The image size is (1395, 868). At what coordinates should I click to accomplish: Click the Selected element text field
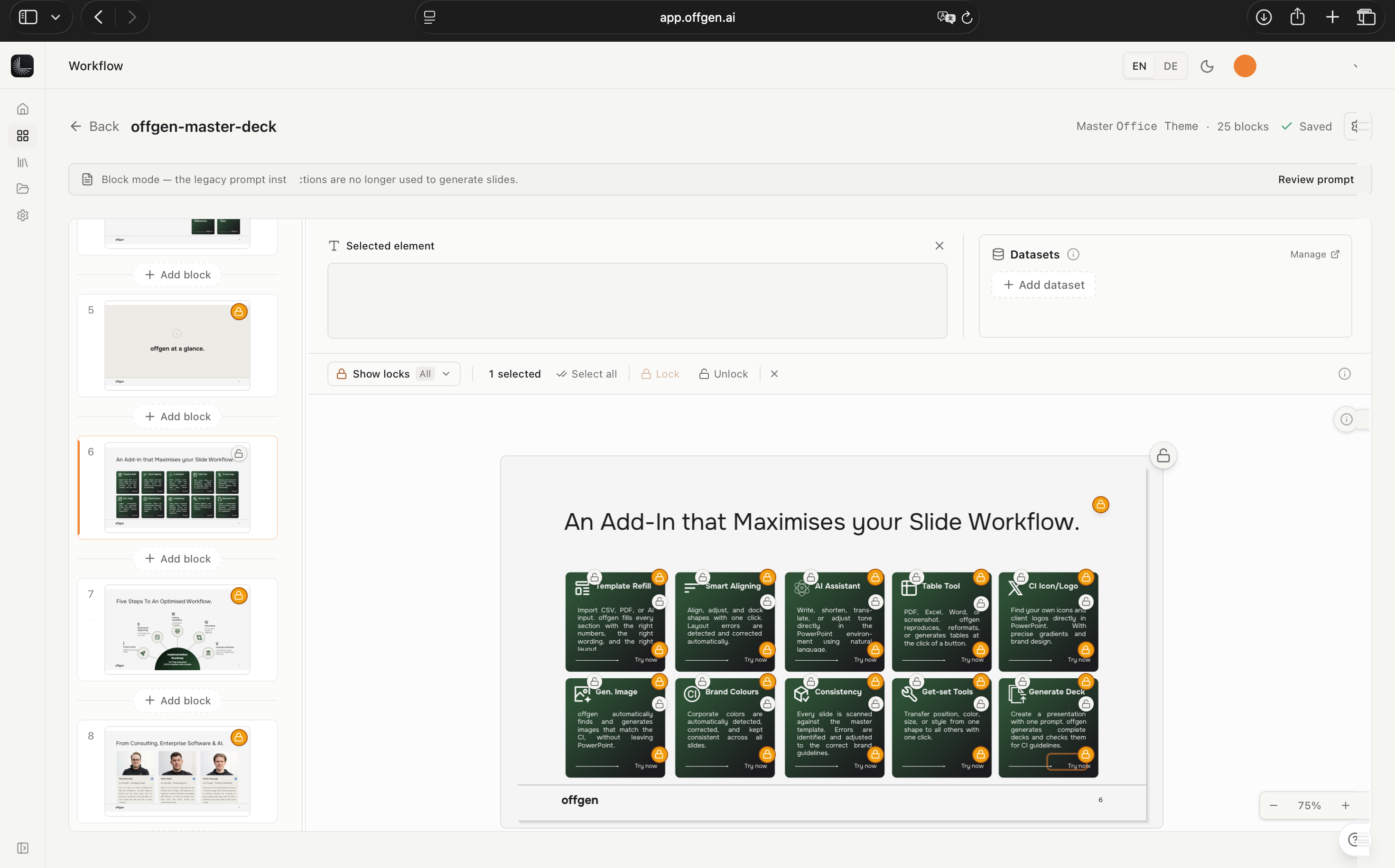[x=637, y=301]
